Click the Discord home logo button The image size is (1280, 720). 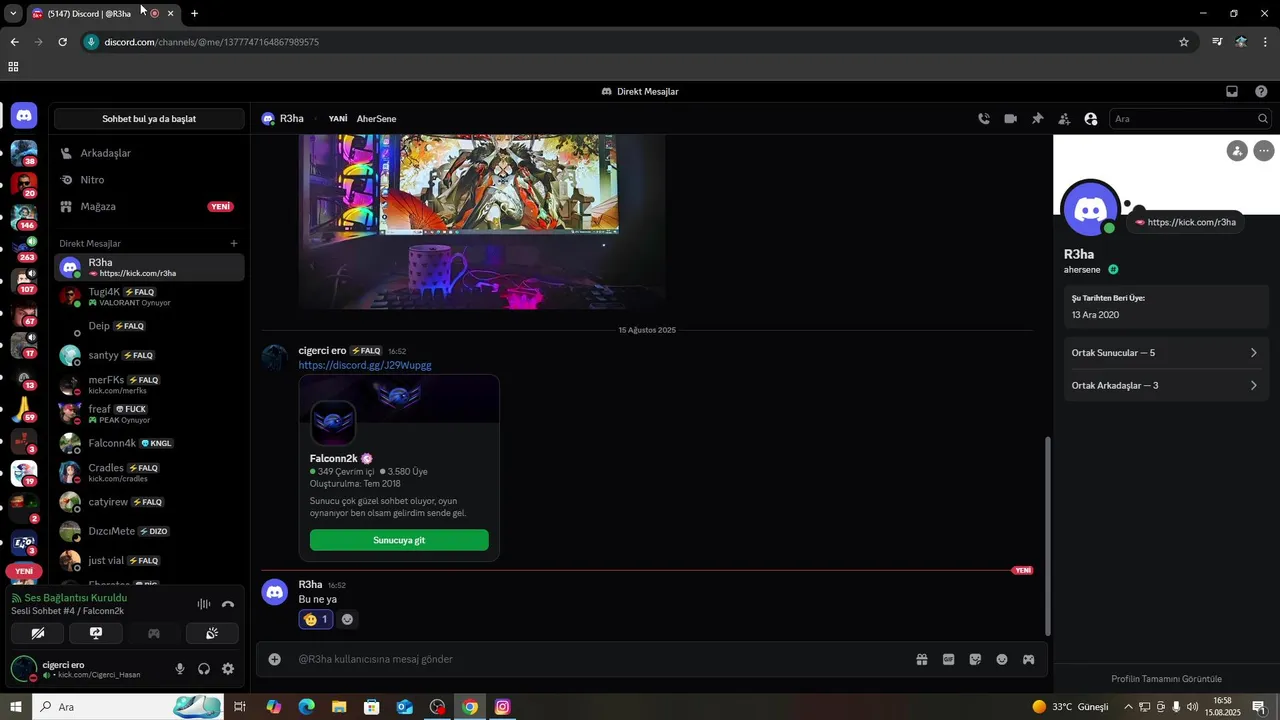click(24, 116)
